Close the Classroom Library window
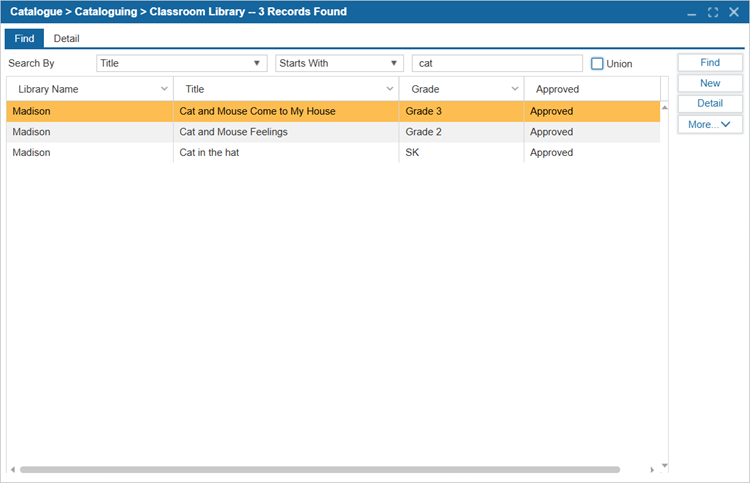 pos(734,12)
